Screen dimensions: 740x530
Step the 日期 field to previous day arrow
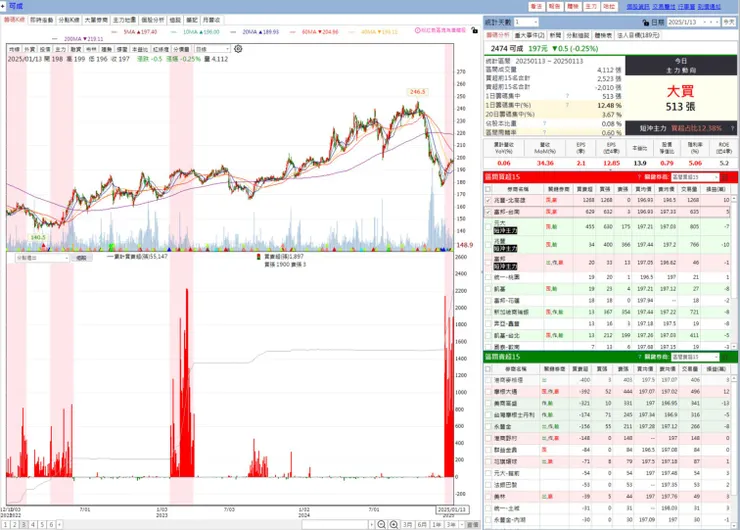pos(705,22)
